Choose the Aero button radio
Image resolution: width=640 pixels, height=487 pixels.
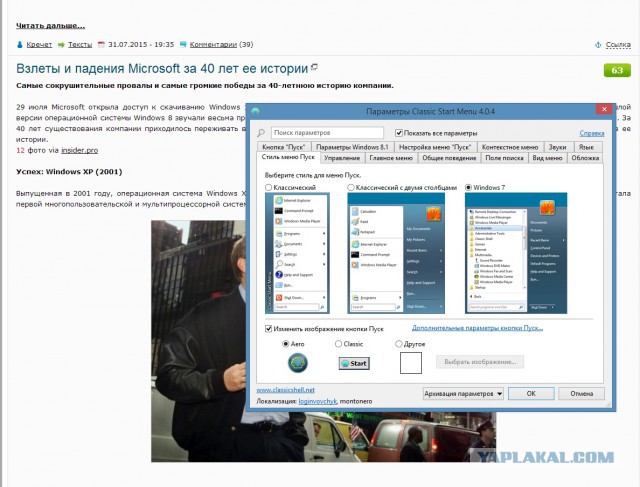coord(286,344)
